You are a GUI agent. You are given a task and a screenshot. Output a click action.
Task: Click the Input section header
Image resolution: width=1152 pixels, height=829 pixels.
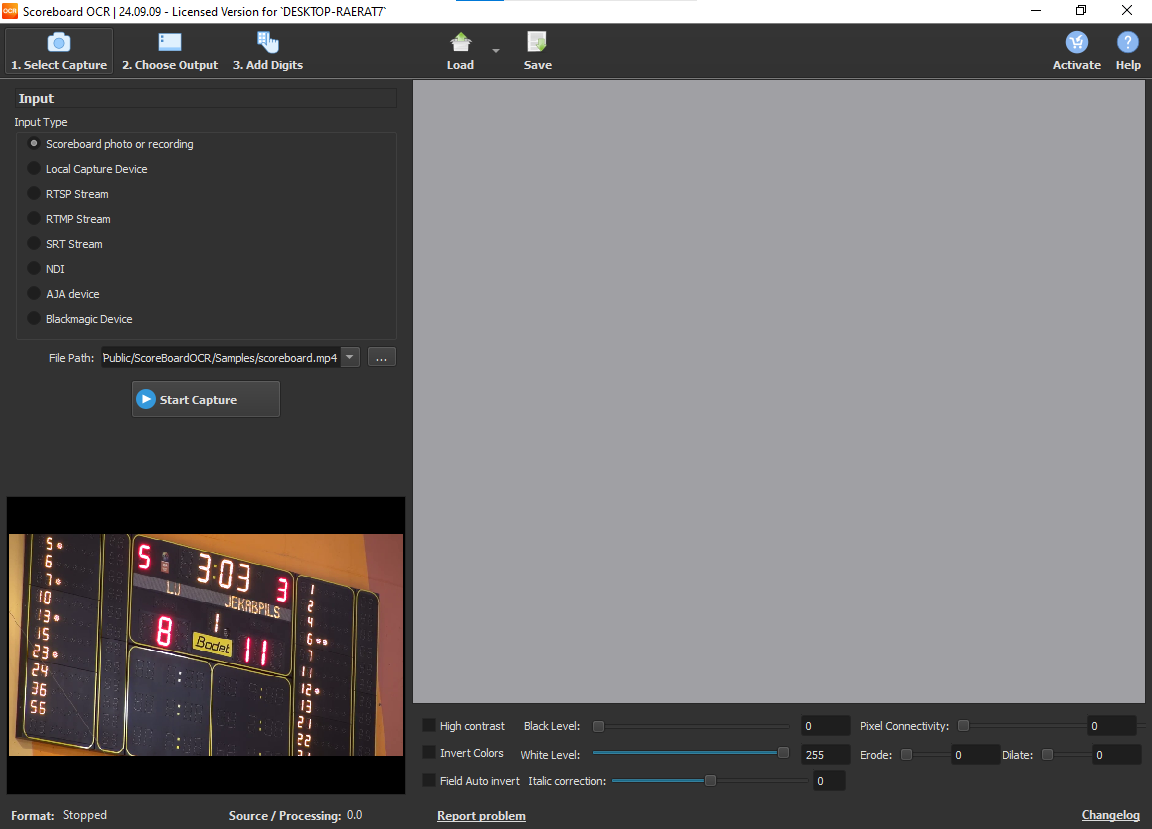pyautogui.click(x=206, y=98)
